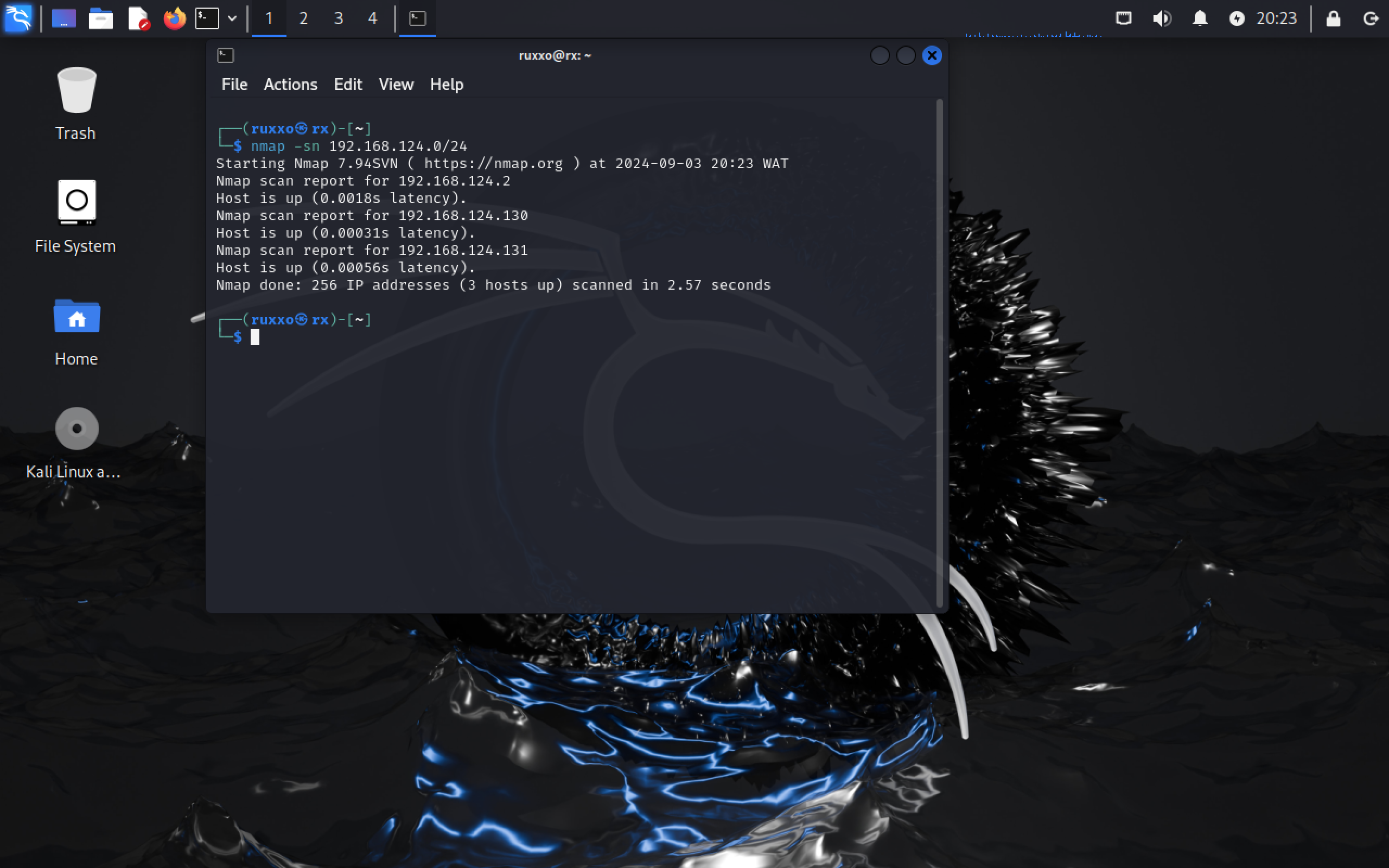
Task: Maximize the terminal window
Action: [906, 56]
